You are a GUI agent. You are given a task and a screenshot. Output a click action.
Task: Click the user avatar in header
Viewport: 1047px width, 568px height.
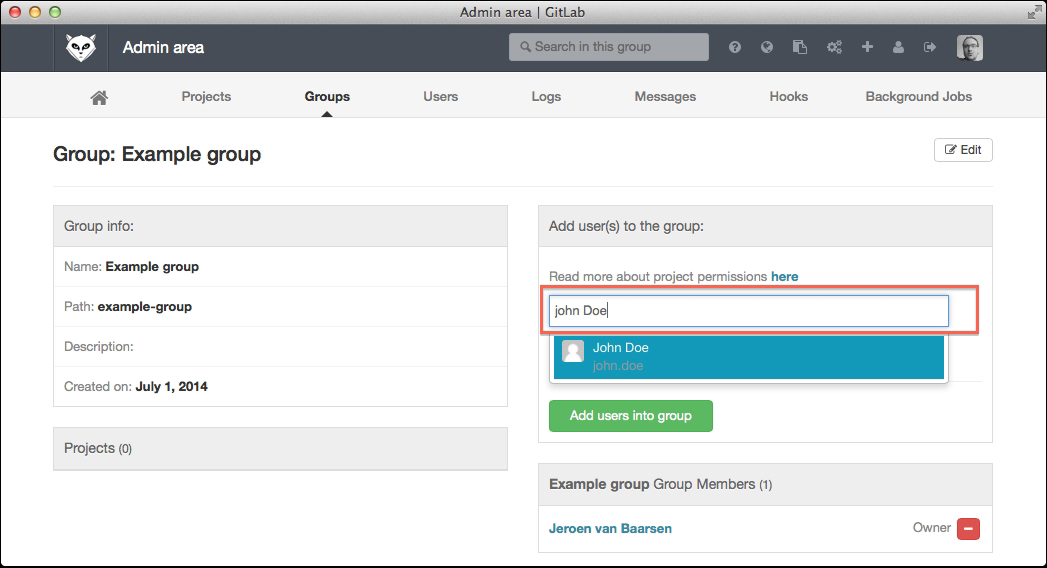(969, 47)
